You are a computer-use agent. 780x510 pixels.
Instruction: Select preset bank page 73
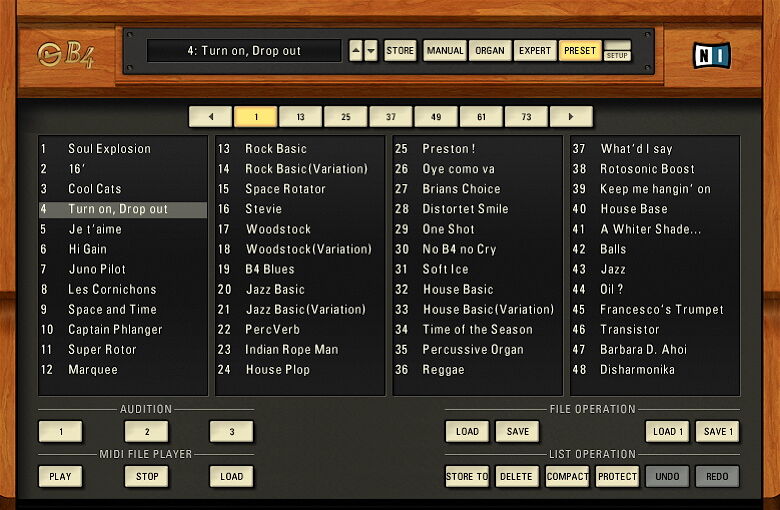tap(526, 117)
